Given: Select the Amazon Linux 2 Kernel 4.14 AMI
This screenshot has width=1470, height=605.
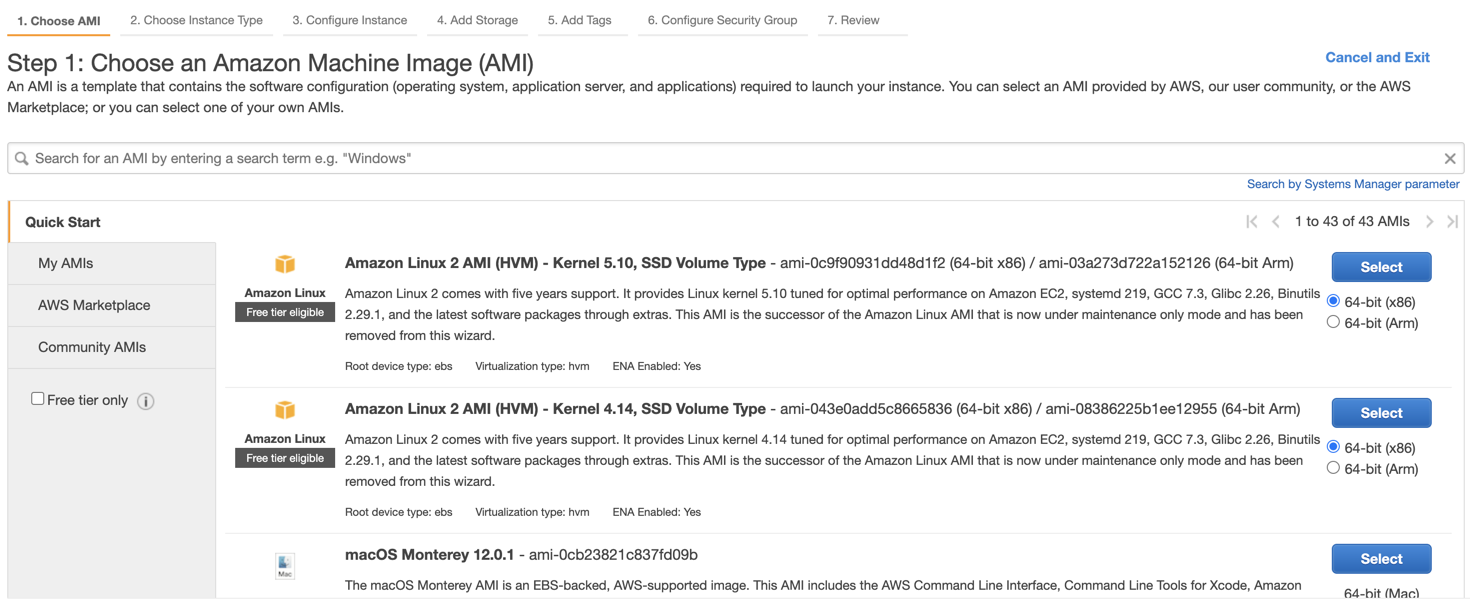Looking at the screenshot, I should click(x=1381, y=413).
